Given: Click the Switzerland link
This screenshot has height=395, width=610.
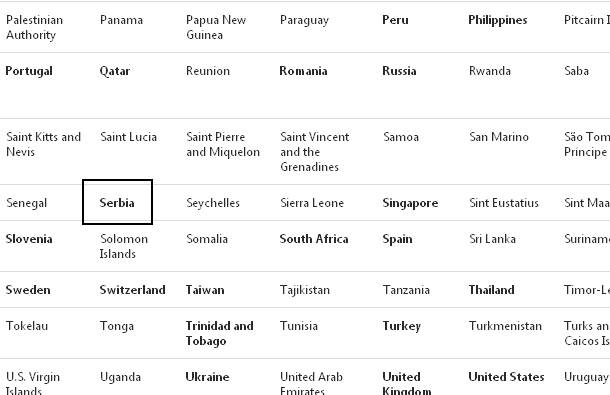Looking at the screenshot, I should click(x=132, y=290).
